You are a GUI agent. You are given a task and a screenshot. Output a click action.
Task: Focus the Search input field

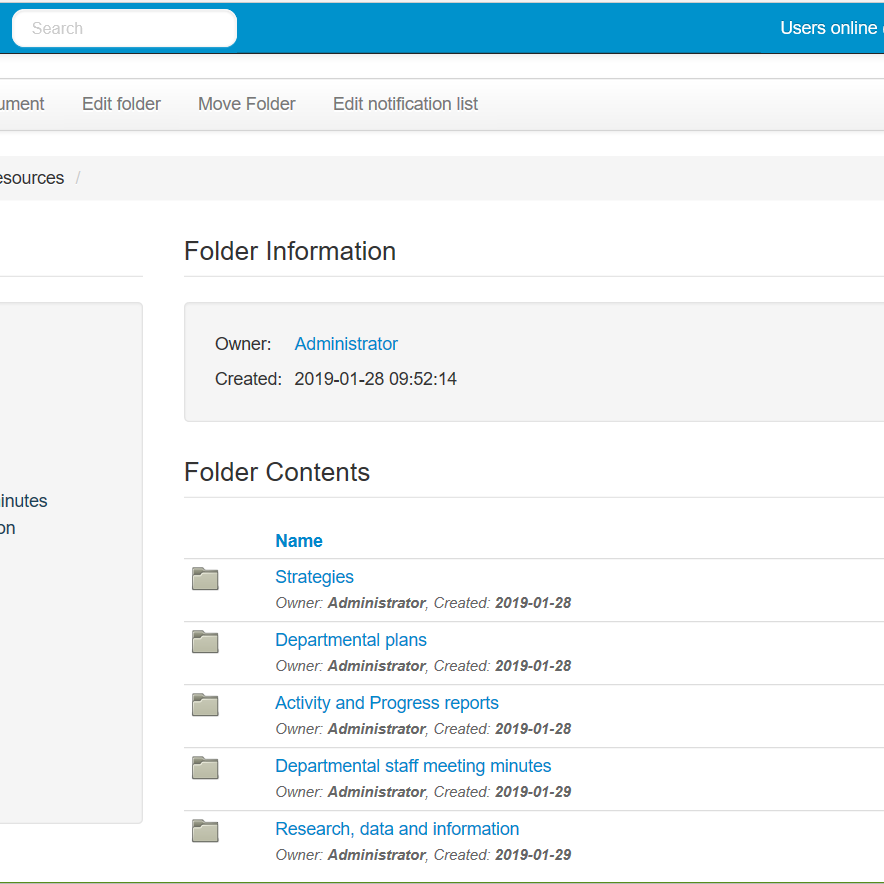(x=124, y=28)
